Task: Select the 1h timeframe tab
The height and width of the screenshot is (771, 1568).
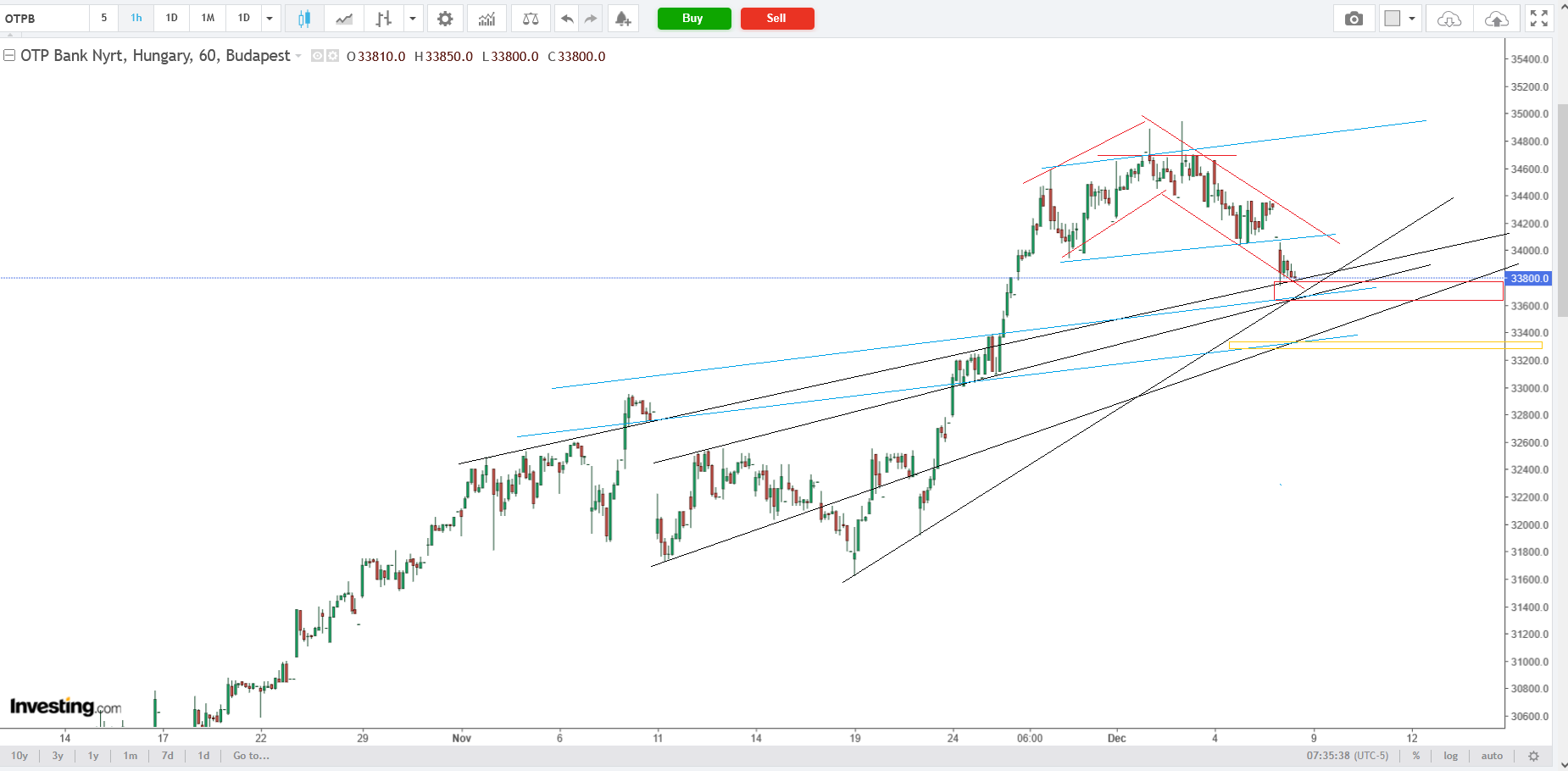Action: click(136, 18)
